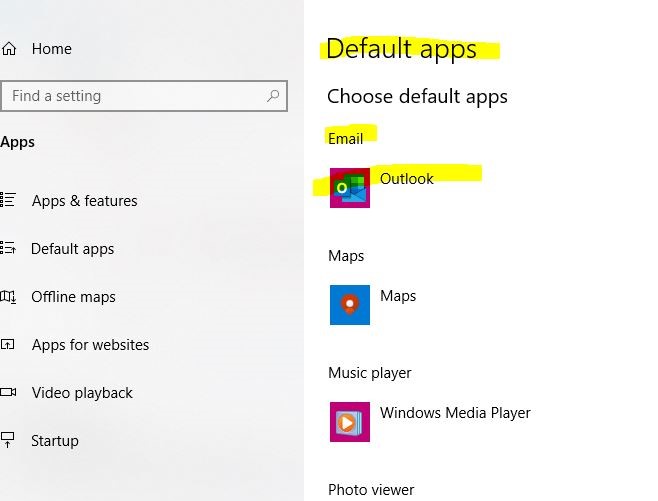Image resolution: width=658 pixels, height=501 pixels.
Task: Open the Home settings page label
Action: [x=52, y=49]
